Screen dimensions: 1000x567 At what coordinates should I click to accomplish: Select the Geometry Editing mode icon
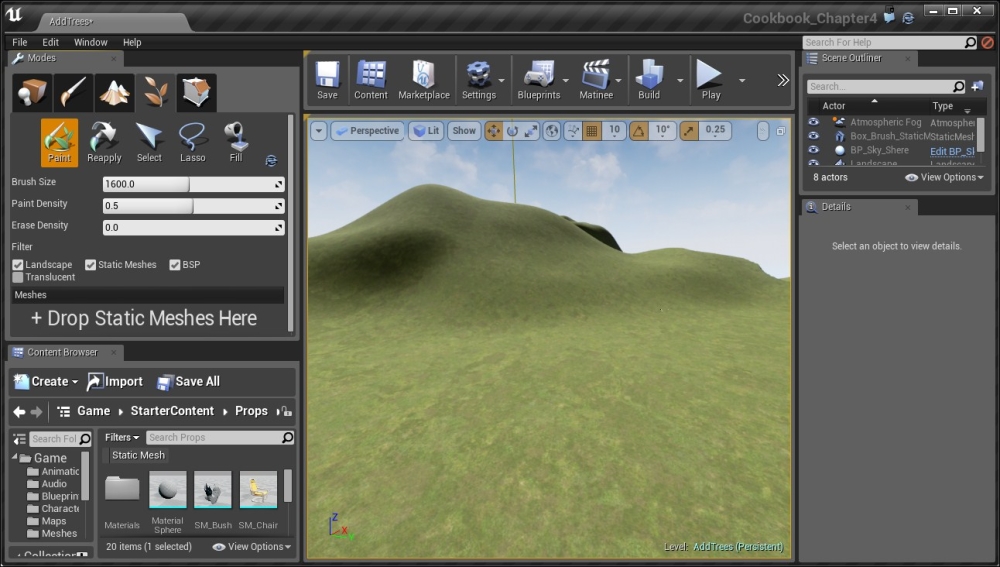196,92
